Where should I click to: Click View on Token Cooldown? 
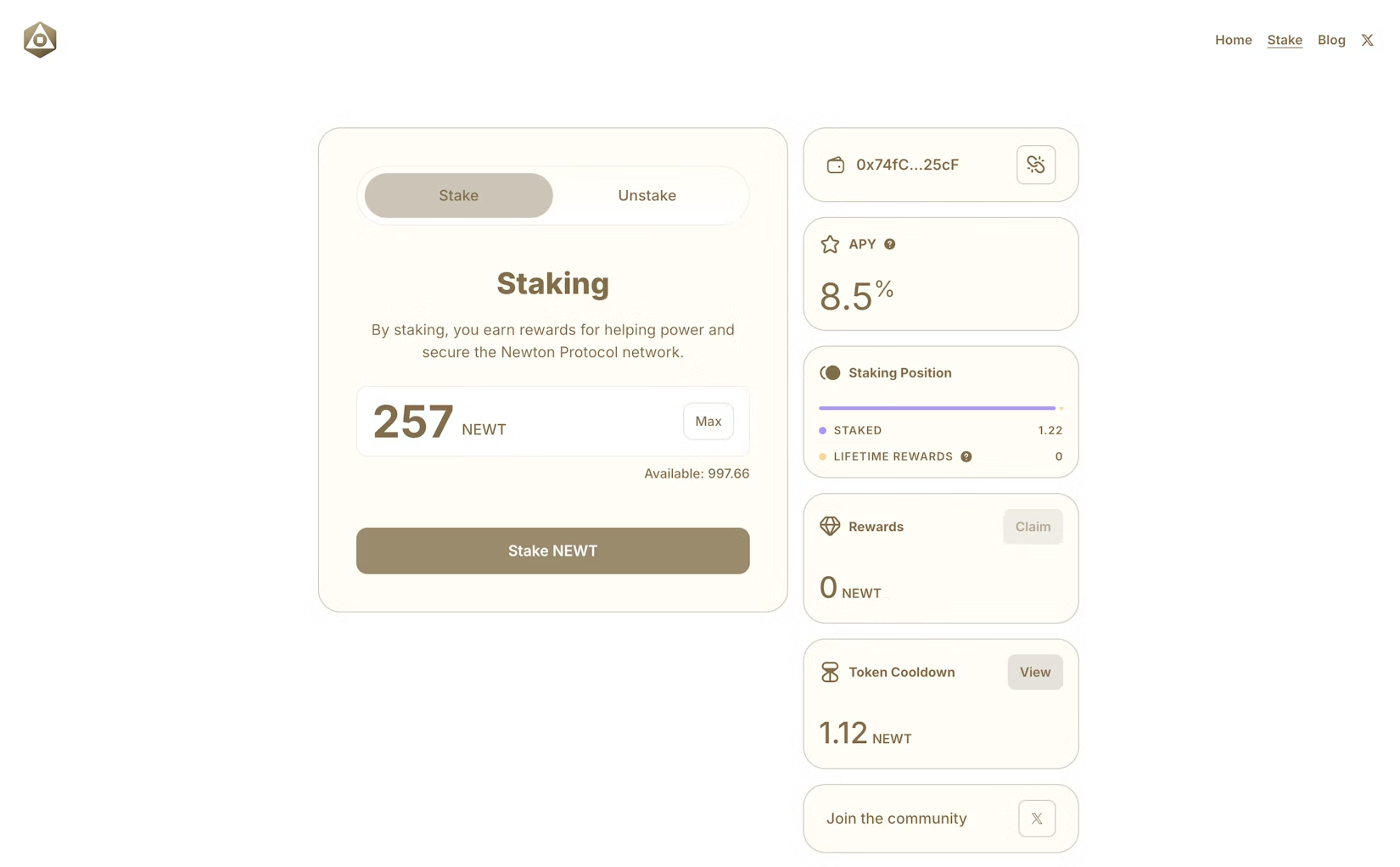tap(1034, 672)
